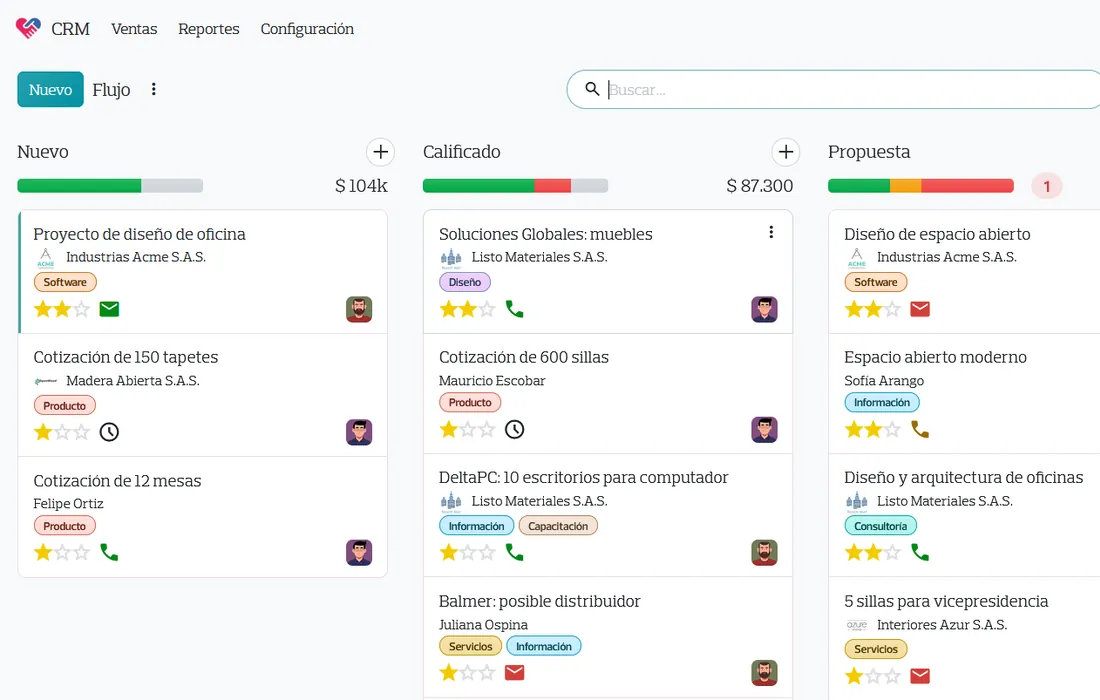Click the avatar on Cotización de 12 mesas card
The height and width of the screenshot is (700, 1100).
[359, 553]
